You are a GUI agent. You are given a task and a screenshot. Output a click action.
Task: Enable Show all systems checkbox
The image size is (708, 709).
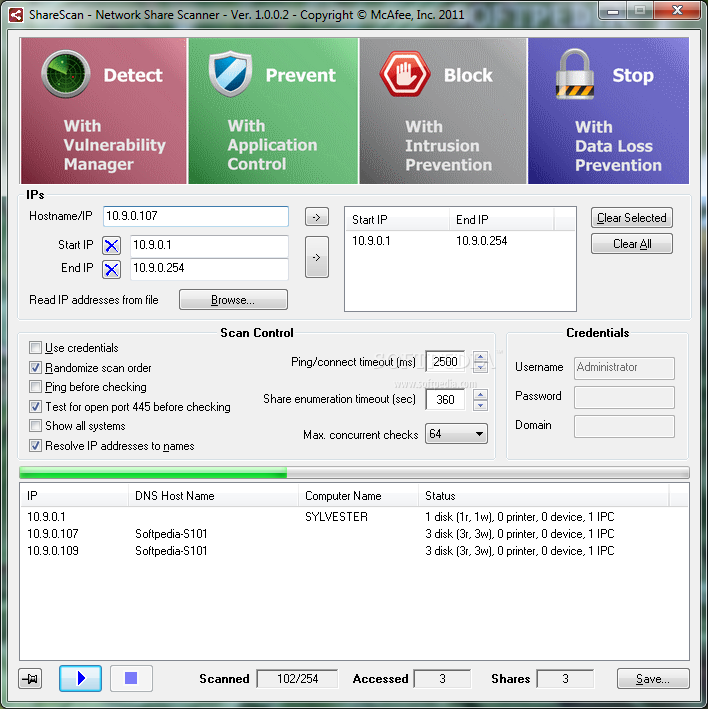point(35,425)
